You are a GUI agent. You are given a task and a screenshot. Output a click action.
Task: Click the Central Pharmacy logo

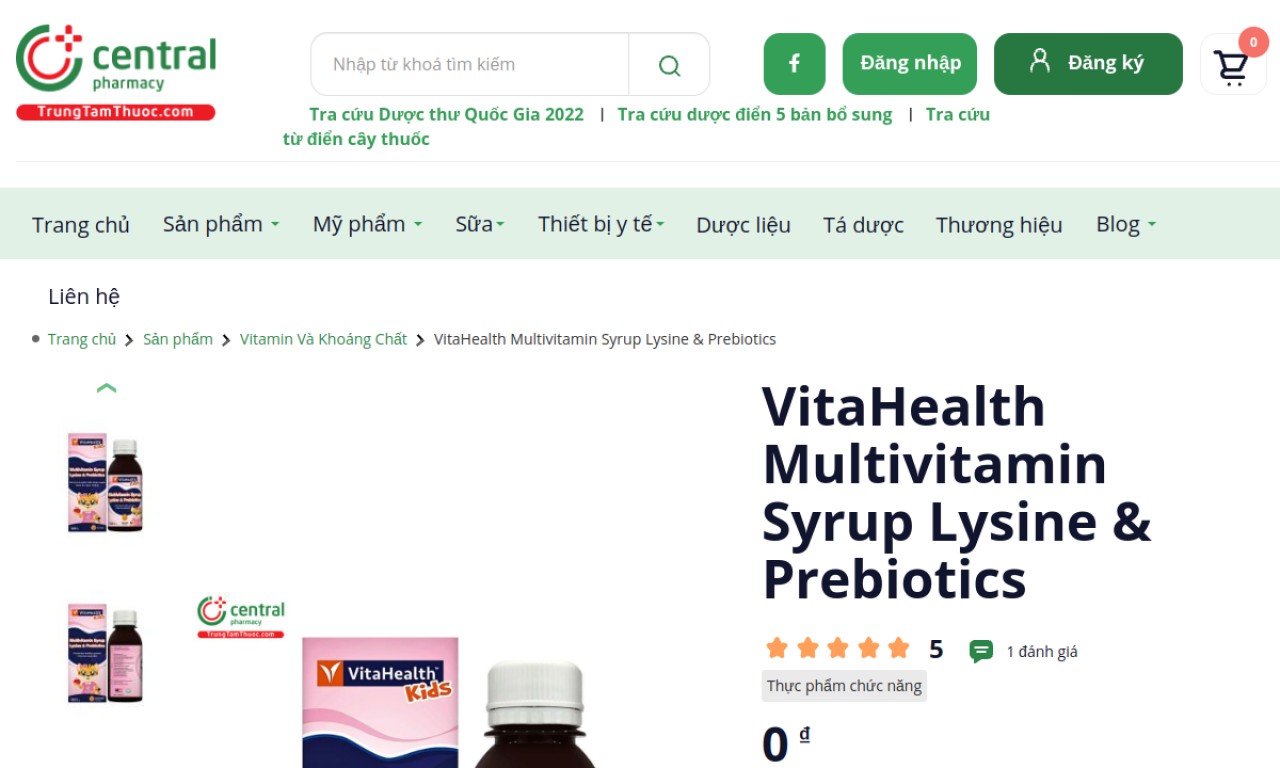pos(116,72)
